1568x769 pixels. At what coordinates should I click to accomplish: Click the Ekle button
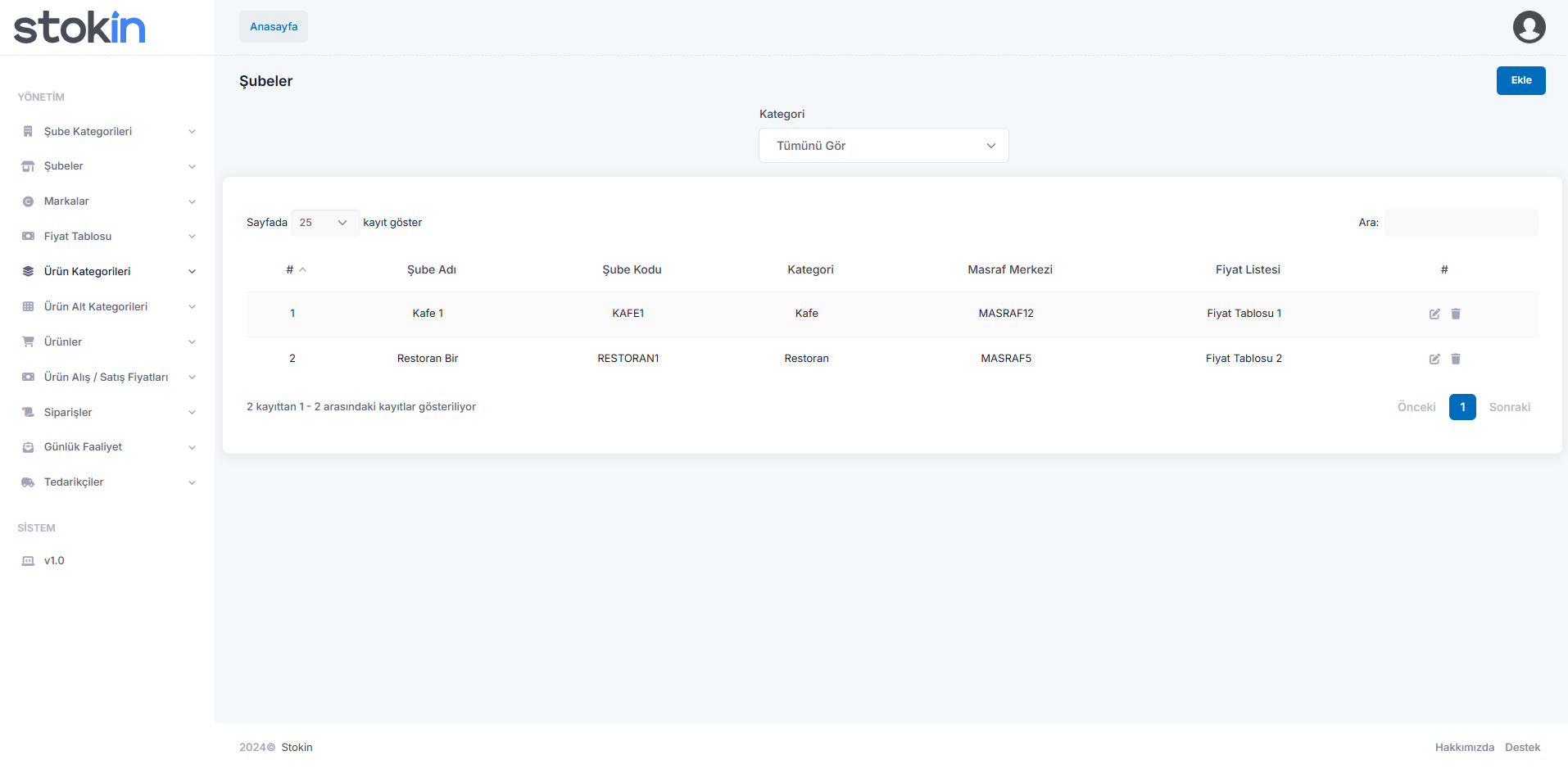tap(1520, 80)
